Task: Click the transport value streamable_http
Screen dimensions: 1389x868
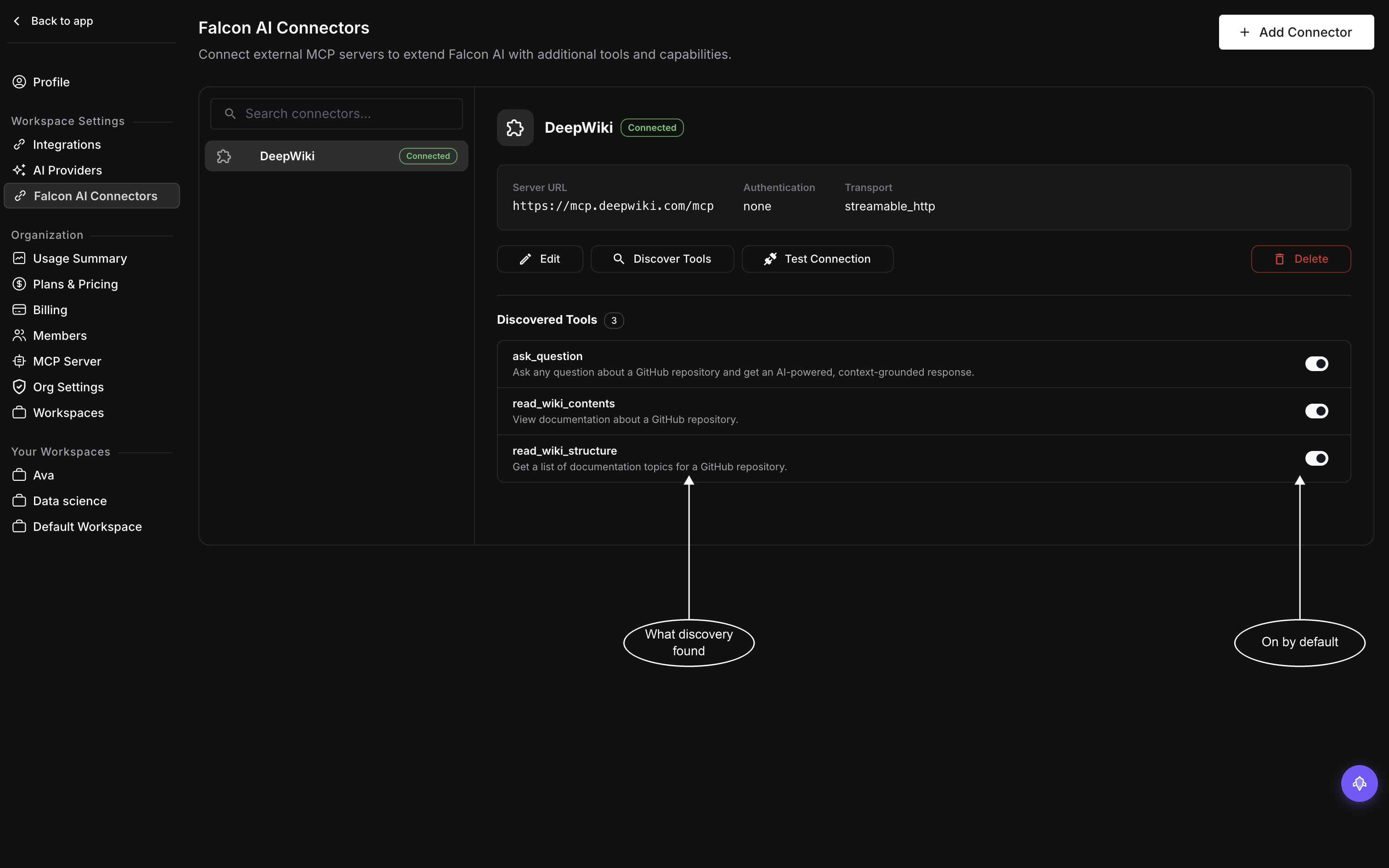Action: point(890,206)
